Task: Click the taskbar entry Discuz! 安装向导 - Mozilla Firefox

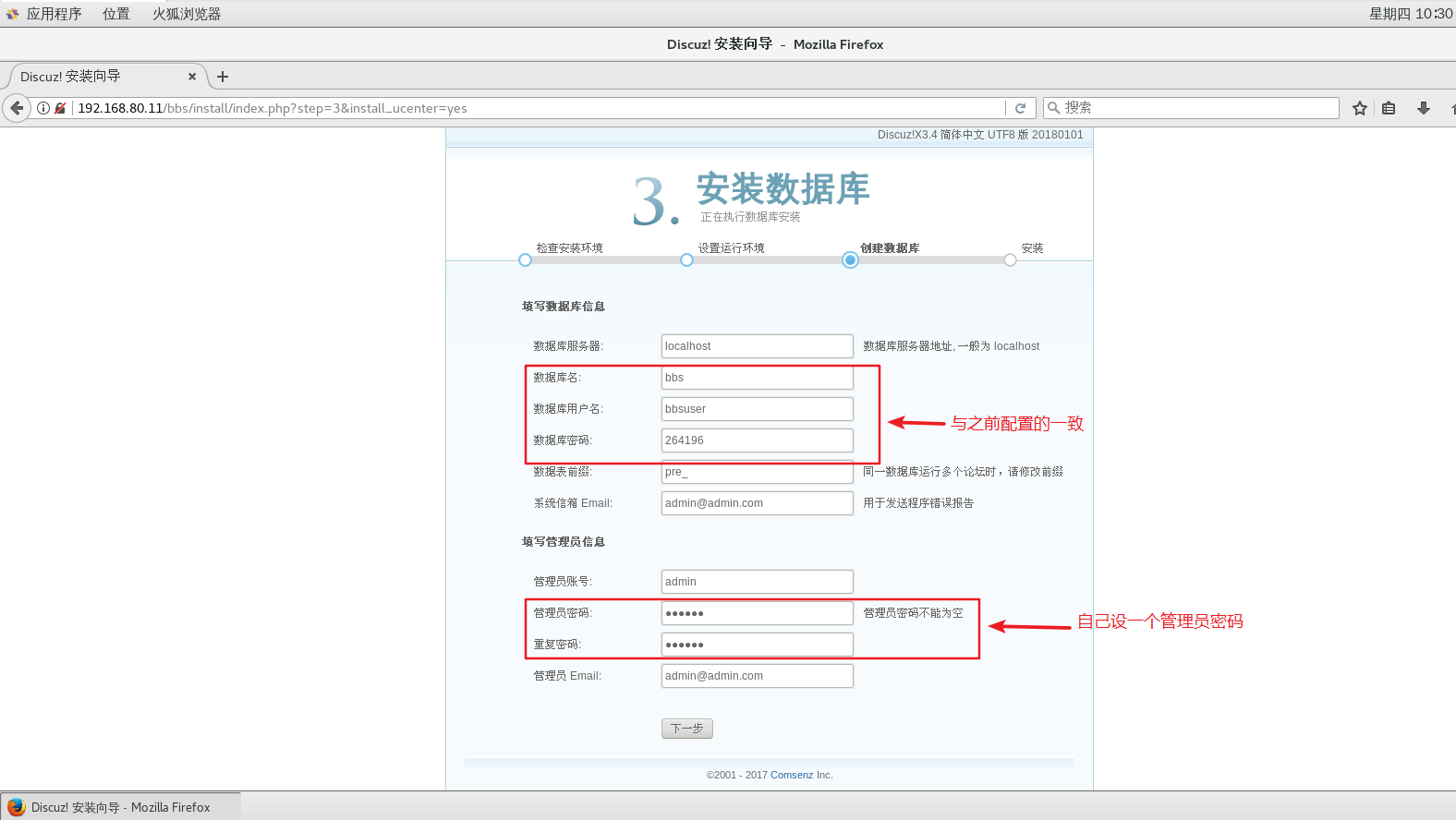Action: click(120, 806)
